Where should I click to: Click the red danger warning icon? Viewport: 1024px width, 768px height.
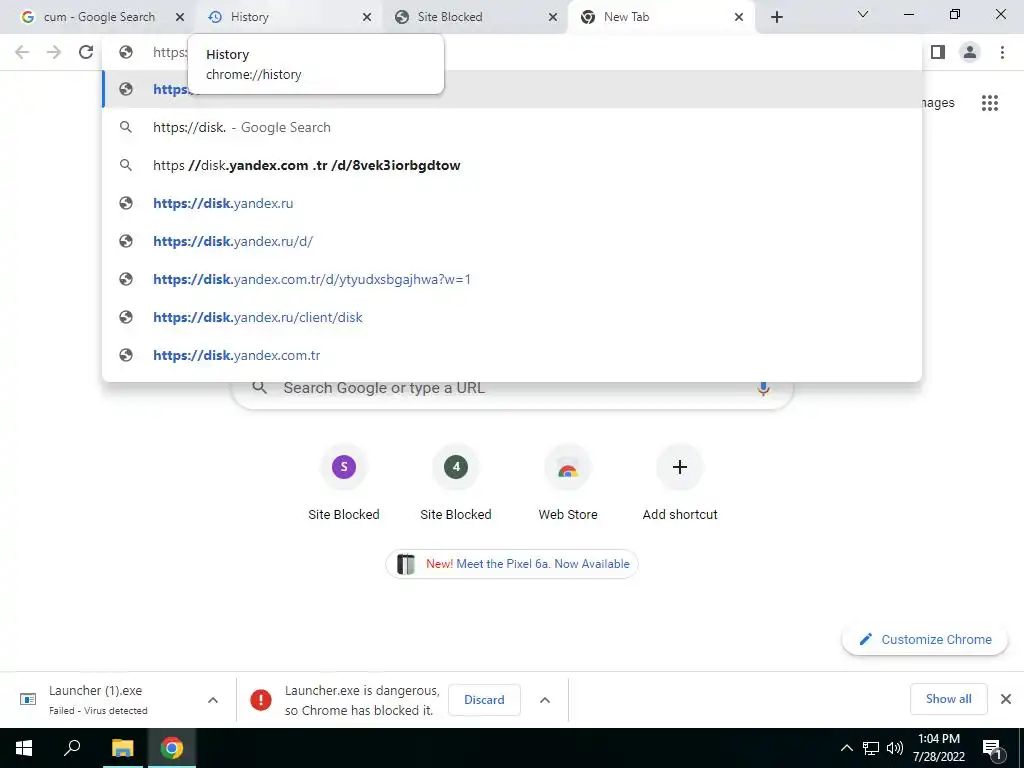(x=261, y=699)
